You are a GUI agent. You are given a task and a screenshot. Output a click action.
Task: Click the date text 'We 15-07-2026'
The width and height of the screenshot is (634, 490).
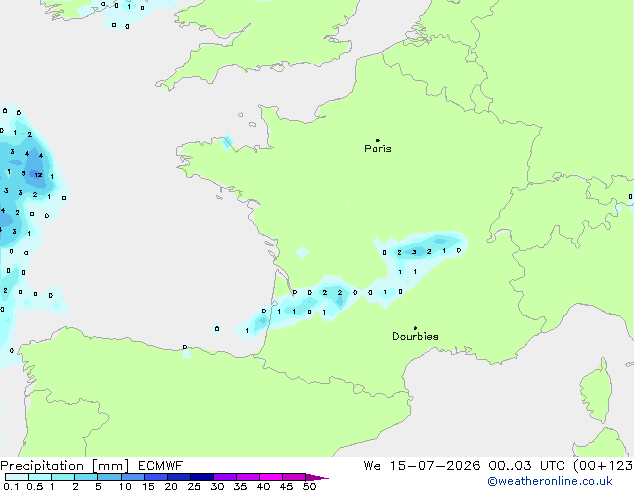[x=422, y=466]
